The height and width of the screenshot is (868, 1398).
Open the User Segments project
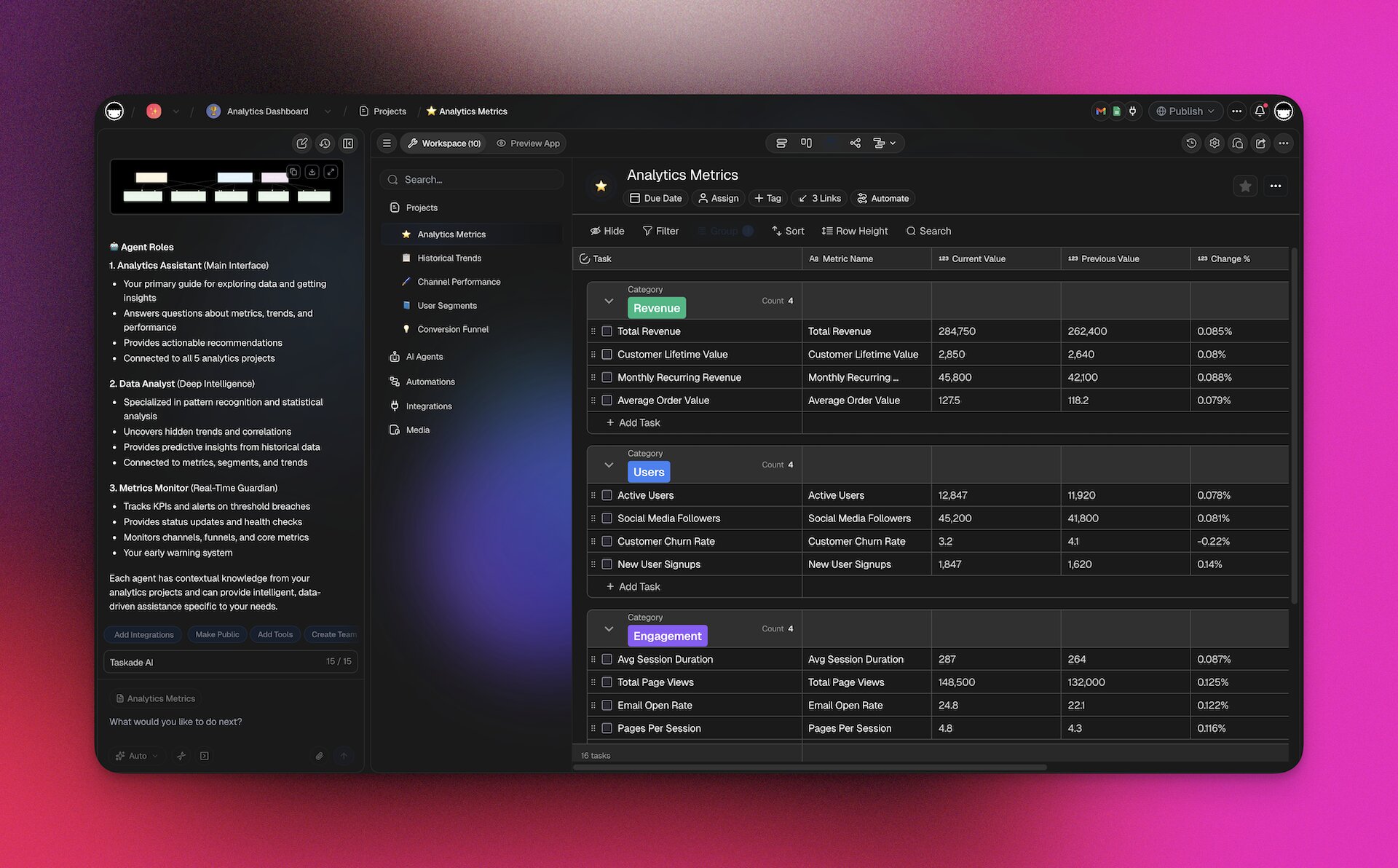[446, 305]
